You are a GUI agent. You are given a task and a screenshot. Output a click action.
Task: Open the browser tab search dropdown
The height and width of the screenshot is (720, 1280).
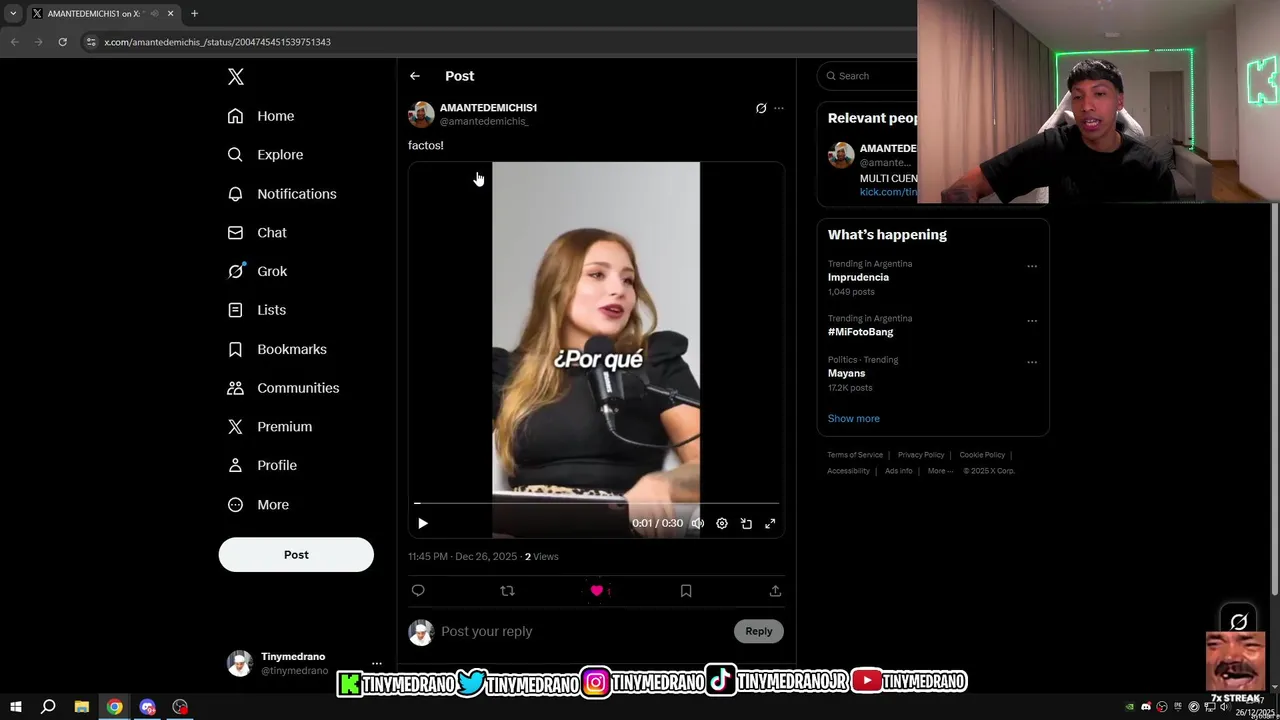13,13
